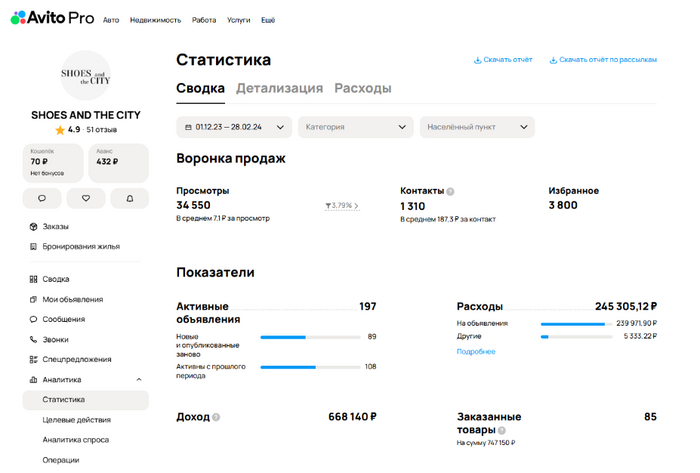Collapse the Аналитика sidebar section
The width and height of the screenshot is (700, 473).
[x=139, y=380]
